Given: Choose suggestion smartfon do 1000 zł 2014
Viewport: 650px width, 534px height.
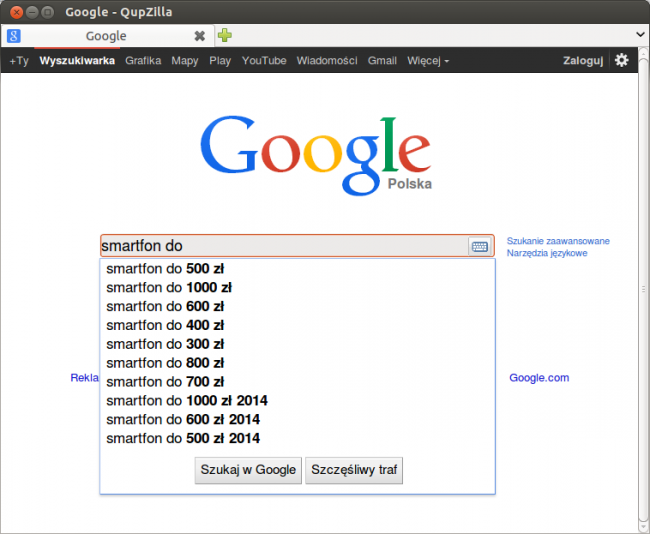Looking at the screenshot, I should [298, 400].
